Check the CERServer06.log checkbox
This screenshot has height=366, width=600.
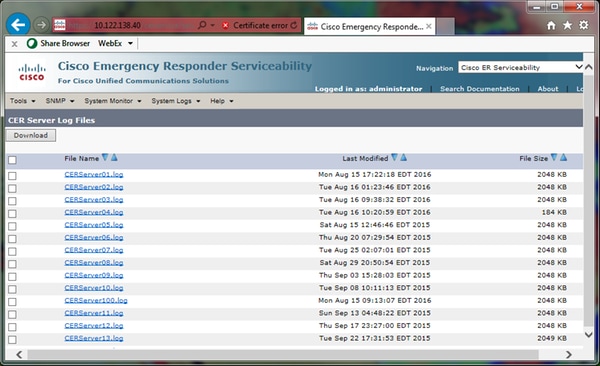pos(12,239)
